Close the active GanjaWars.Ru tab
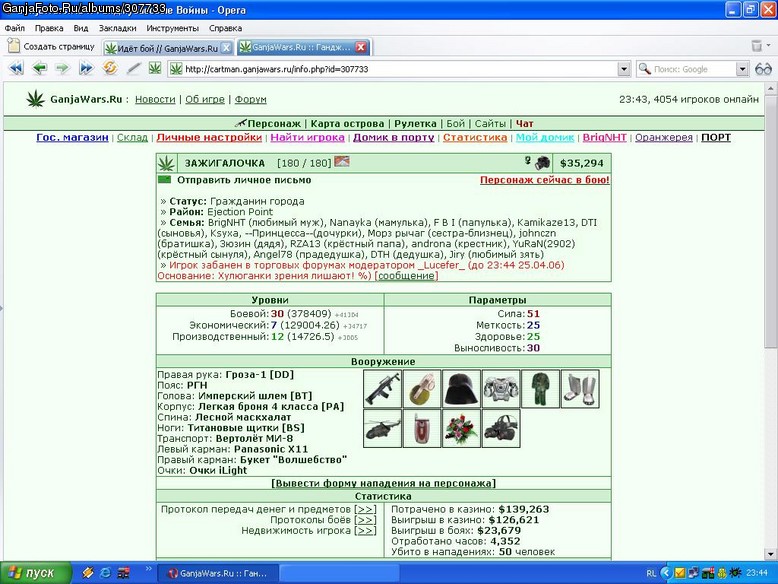Image resolution: width=778 pixels, height=584 pixels. coord(361,47)
